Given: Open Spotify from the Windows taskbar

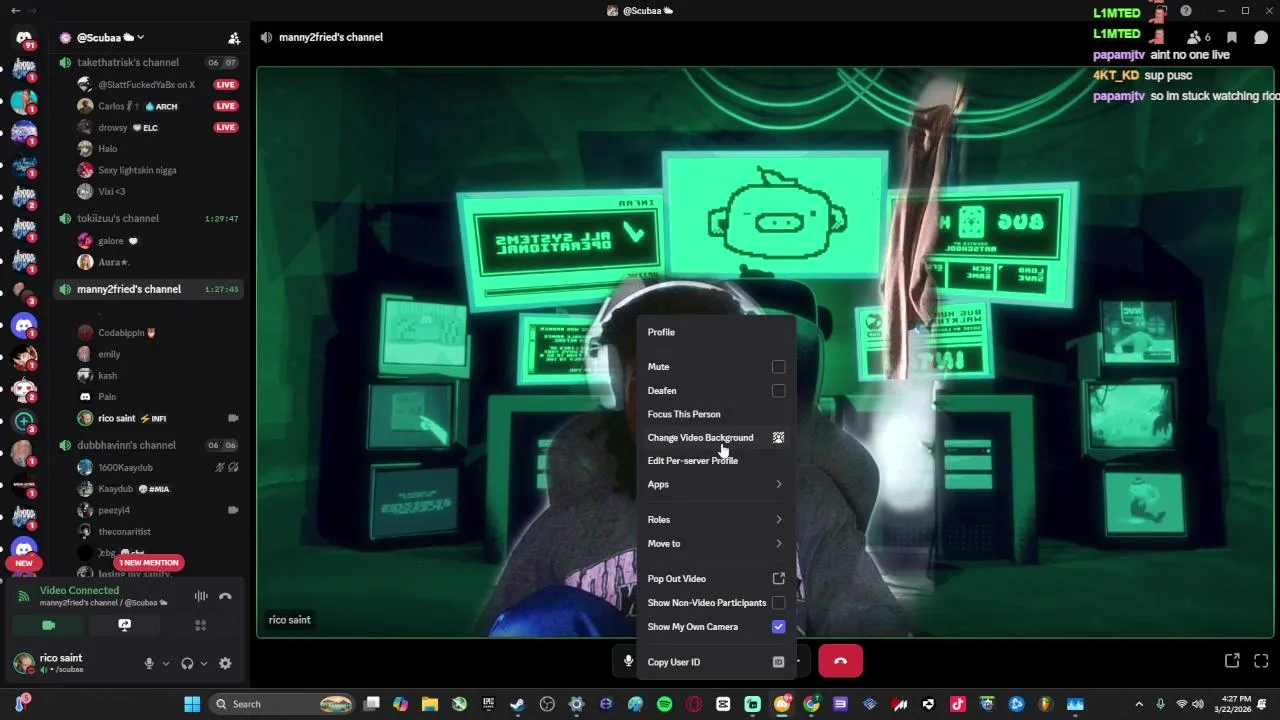Looking at the screenshot, I should [x=664, y=704].
